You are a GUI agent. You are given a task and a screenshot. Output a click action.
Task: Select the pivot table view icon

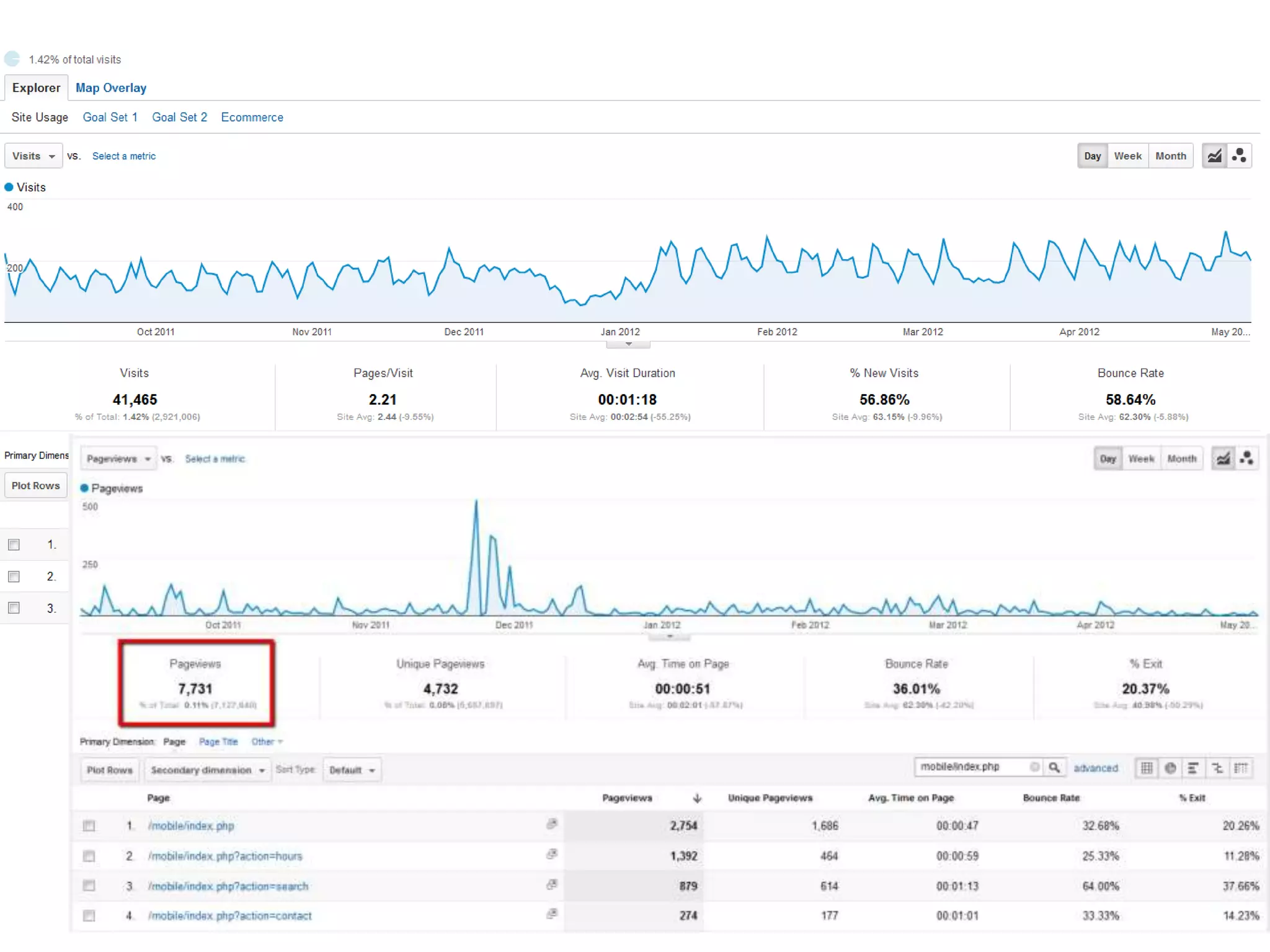pyautogui.click(x=1240, y=768)
